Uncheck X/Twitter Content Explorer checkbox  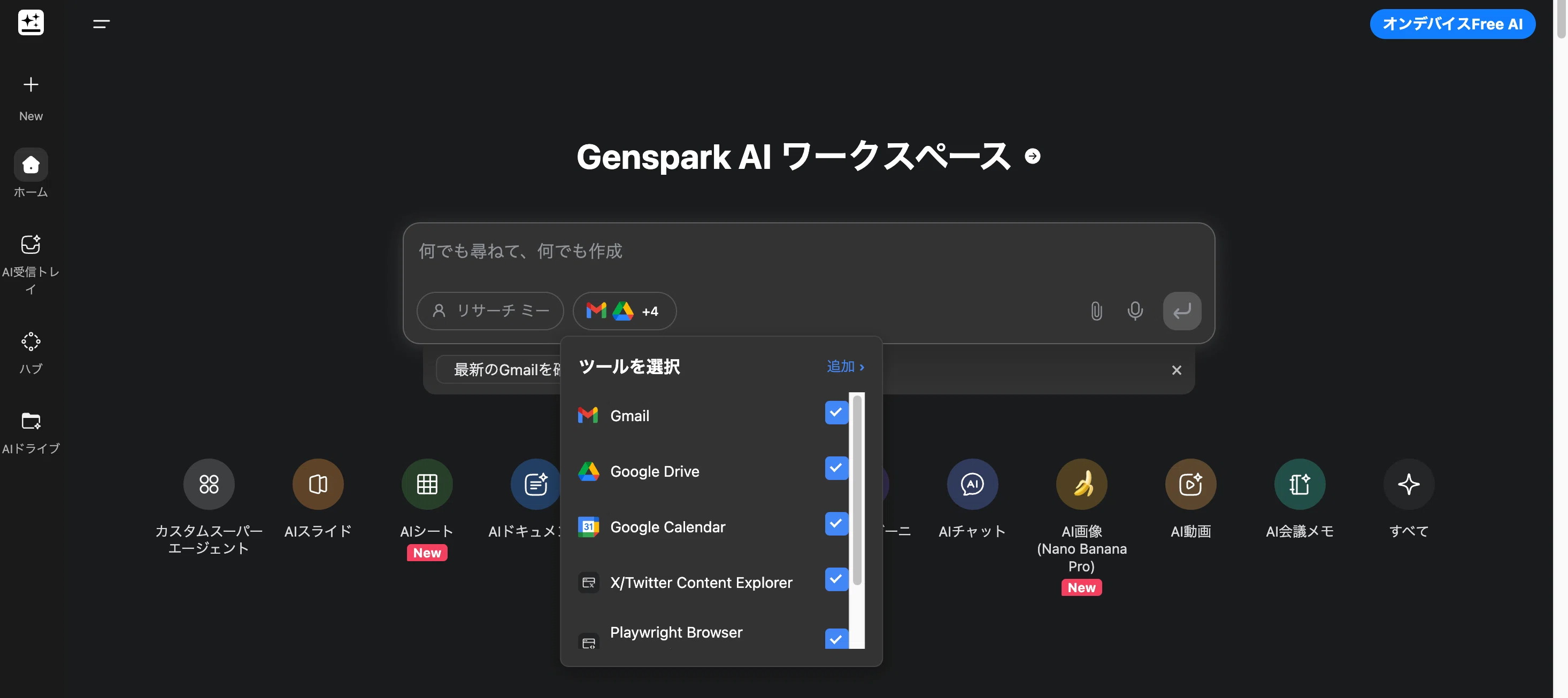(x=836, y=579)
